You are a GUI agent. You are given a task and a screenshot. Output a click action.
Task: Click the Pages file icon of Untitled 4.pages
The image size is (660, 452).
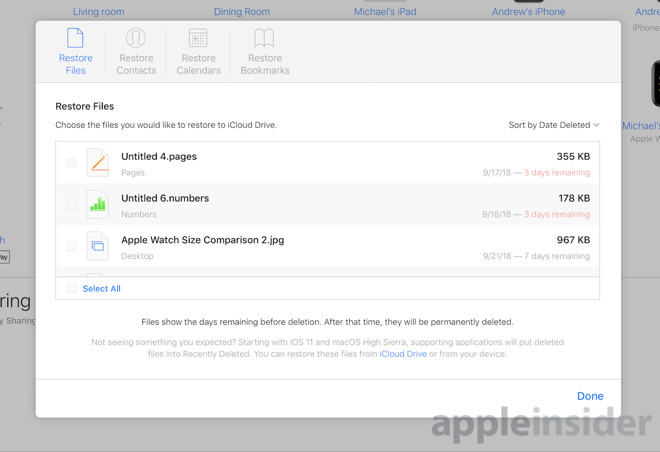coord(98,163)
